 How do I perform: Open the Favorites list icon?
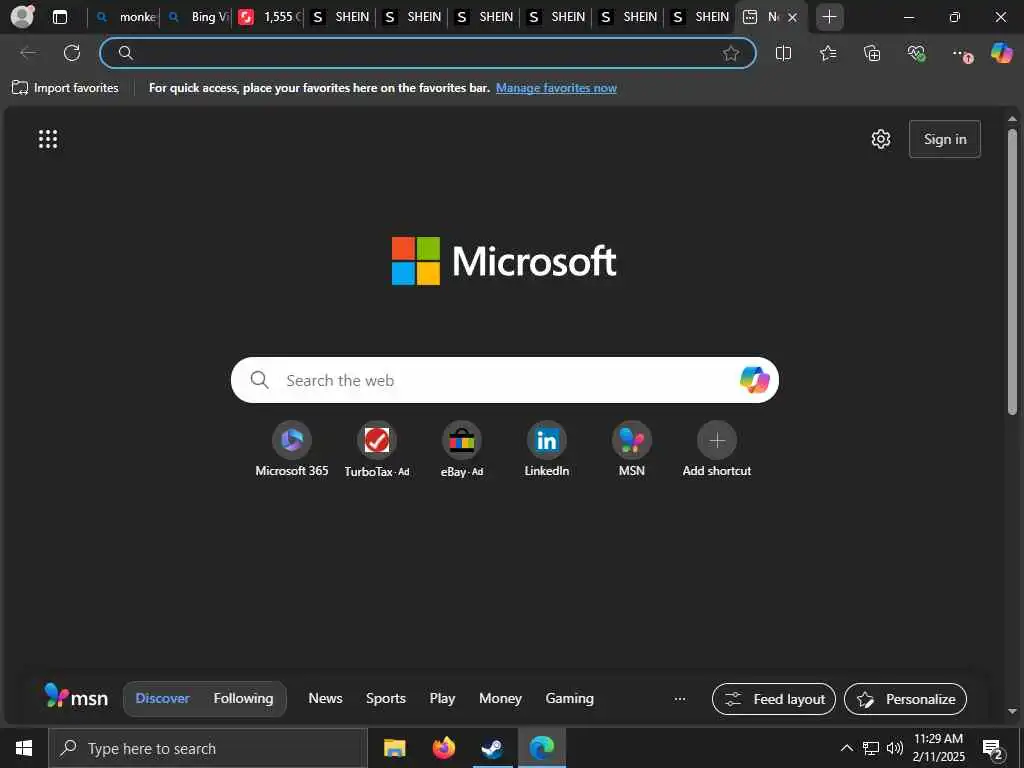pyautogui.click(x=828, y=53)
